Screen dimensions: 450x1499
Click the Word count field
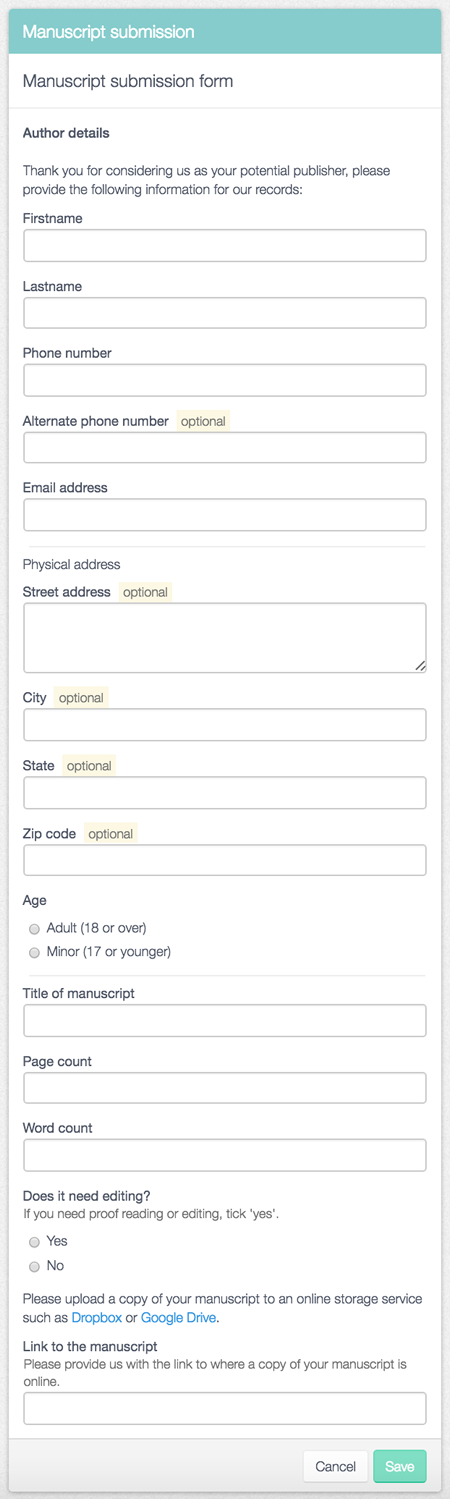[x=225, y=1155]
